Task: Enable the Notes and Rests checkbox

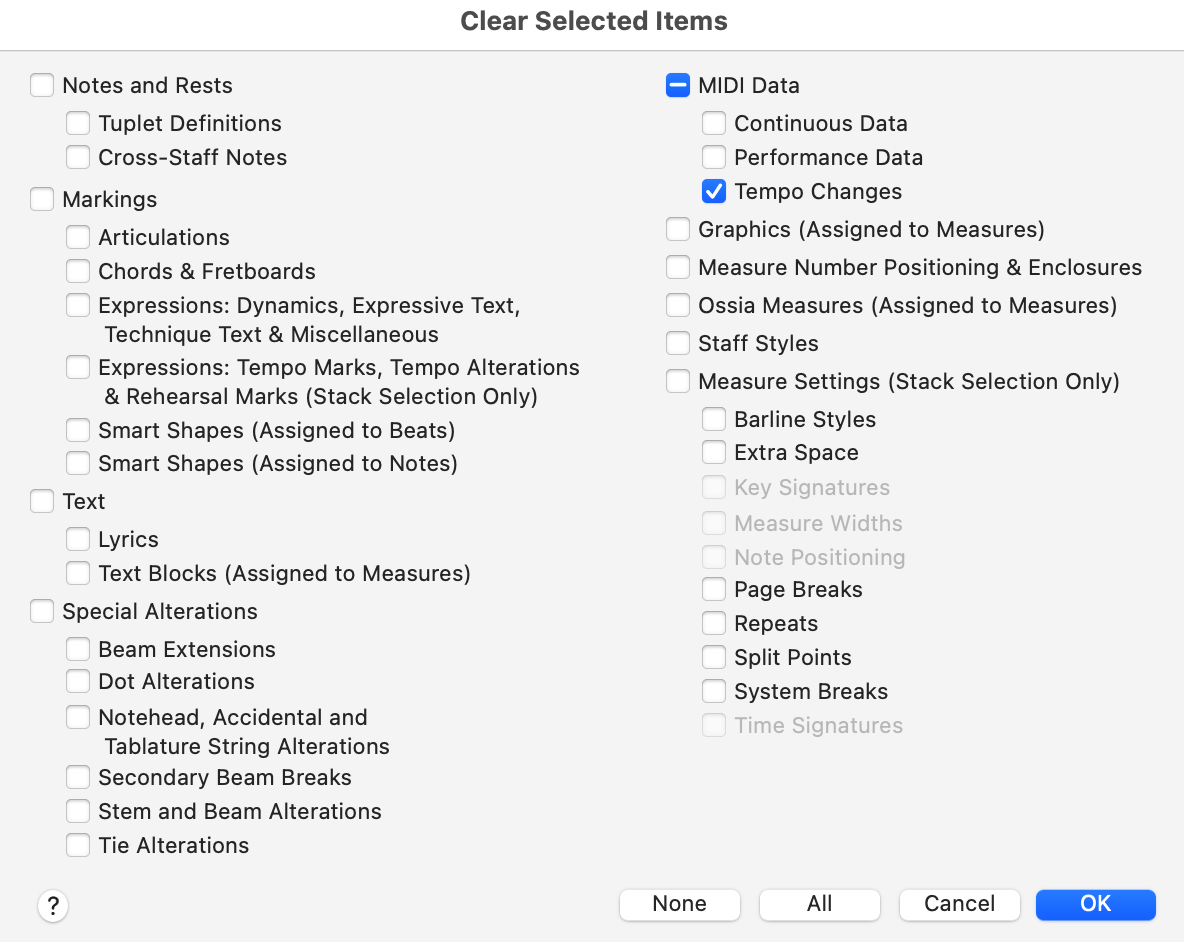Action: tap(42, 86)
